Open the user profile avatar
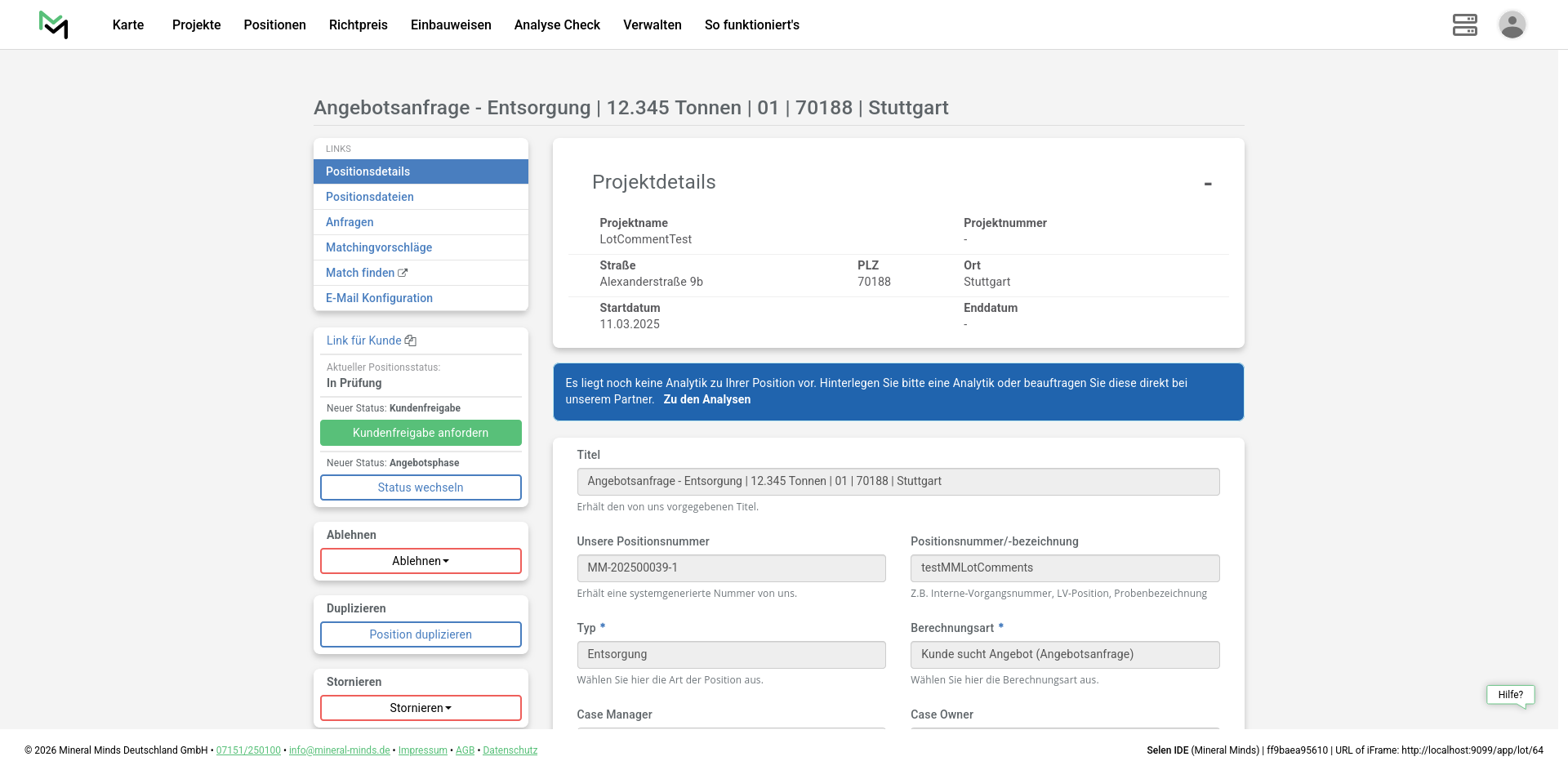This screenshot has height=770, width=1568. point(1512,24)
